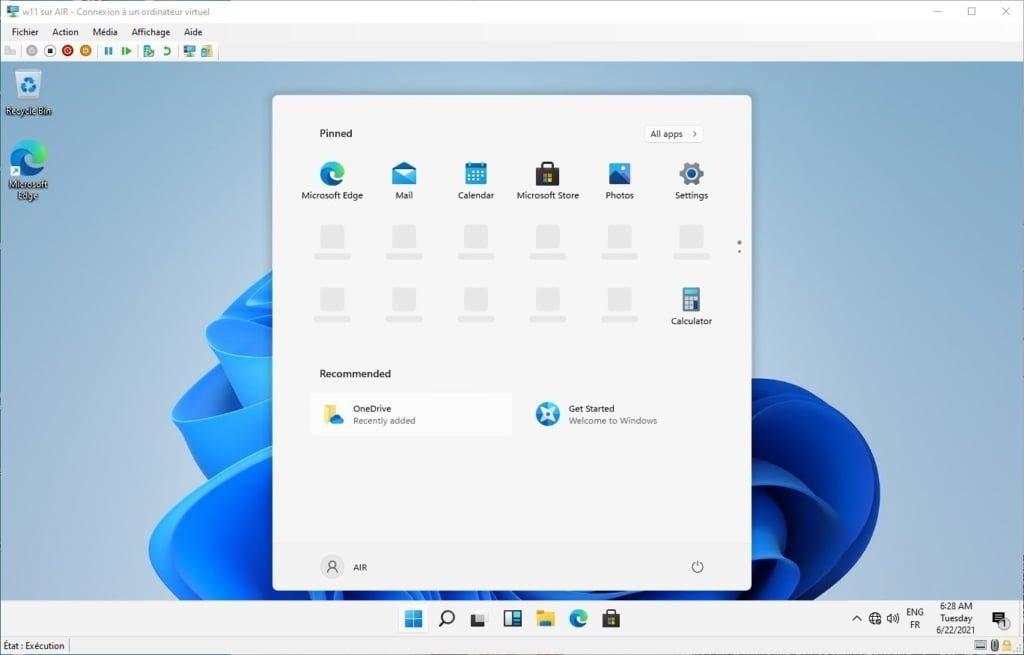Open File Explorer from the taskbar

pos(545,618)
